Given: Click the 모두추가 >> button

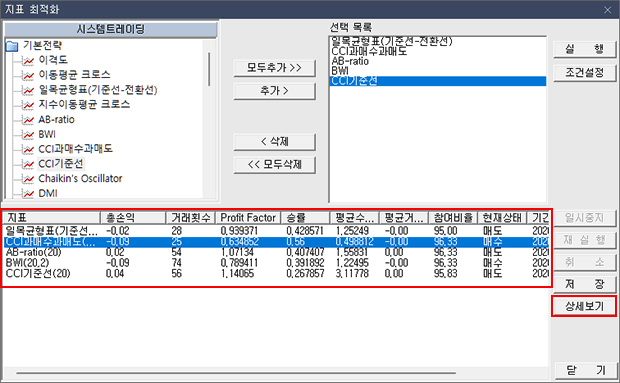Looking at the screenshot, I should point(274,68).
